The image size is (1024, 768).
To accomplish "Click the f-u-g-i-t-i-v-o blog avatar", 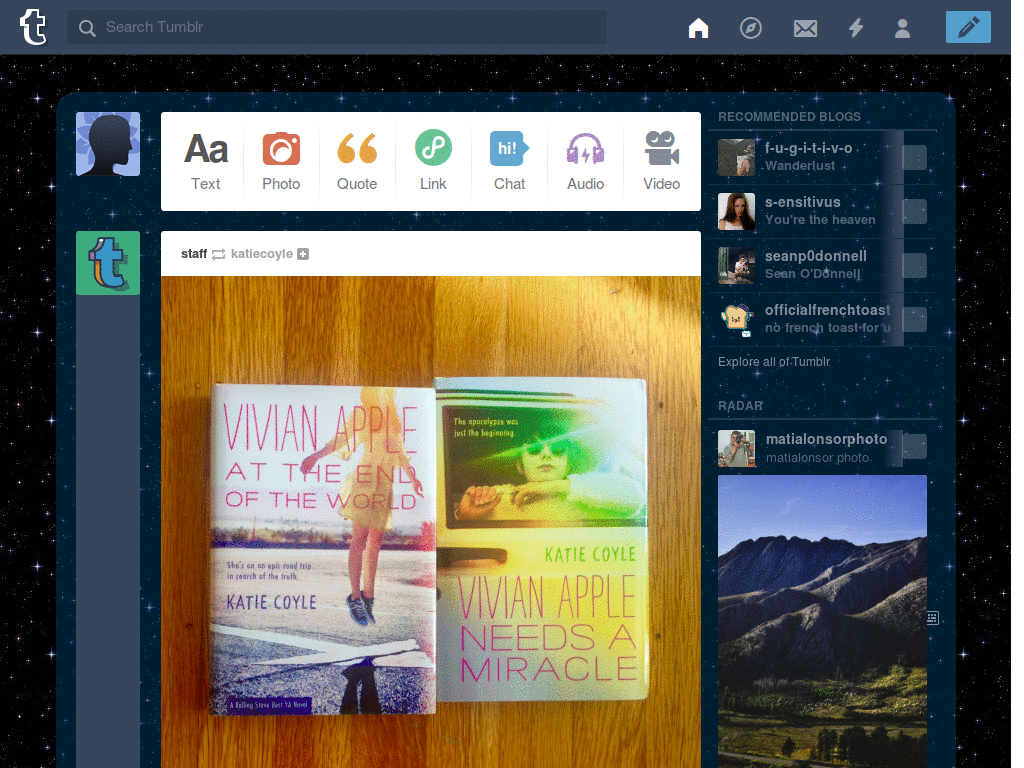I will point(736,157).
